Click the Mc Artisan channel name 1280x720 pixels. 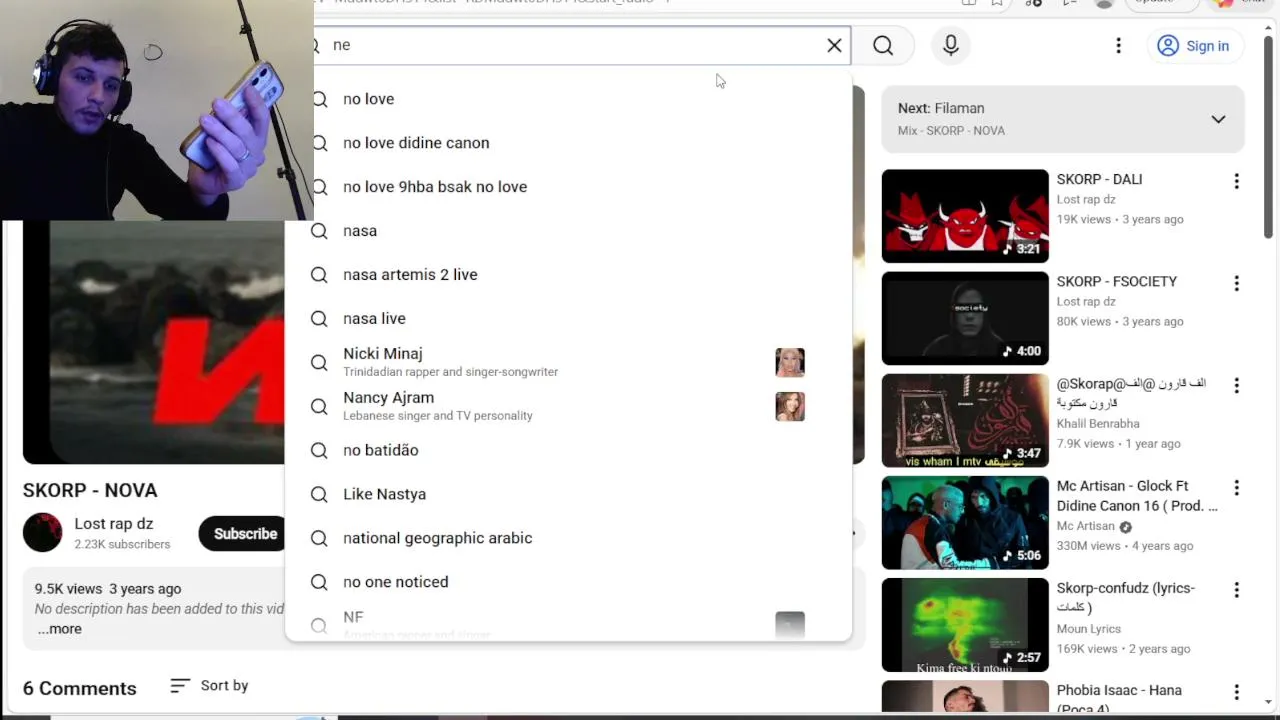tap(1085, 526)
